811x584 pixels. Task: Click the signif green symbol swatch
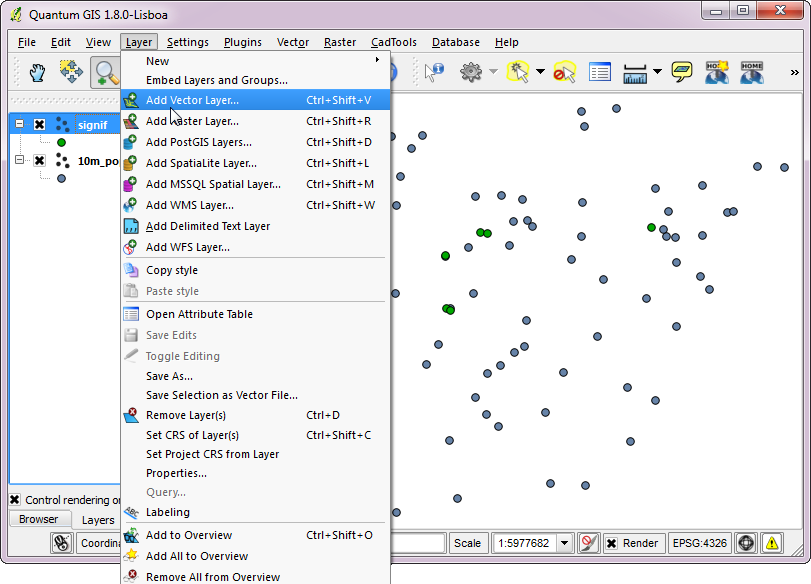(62, 142)
